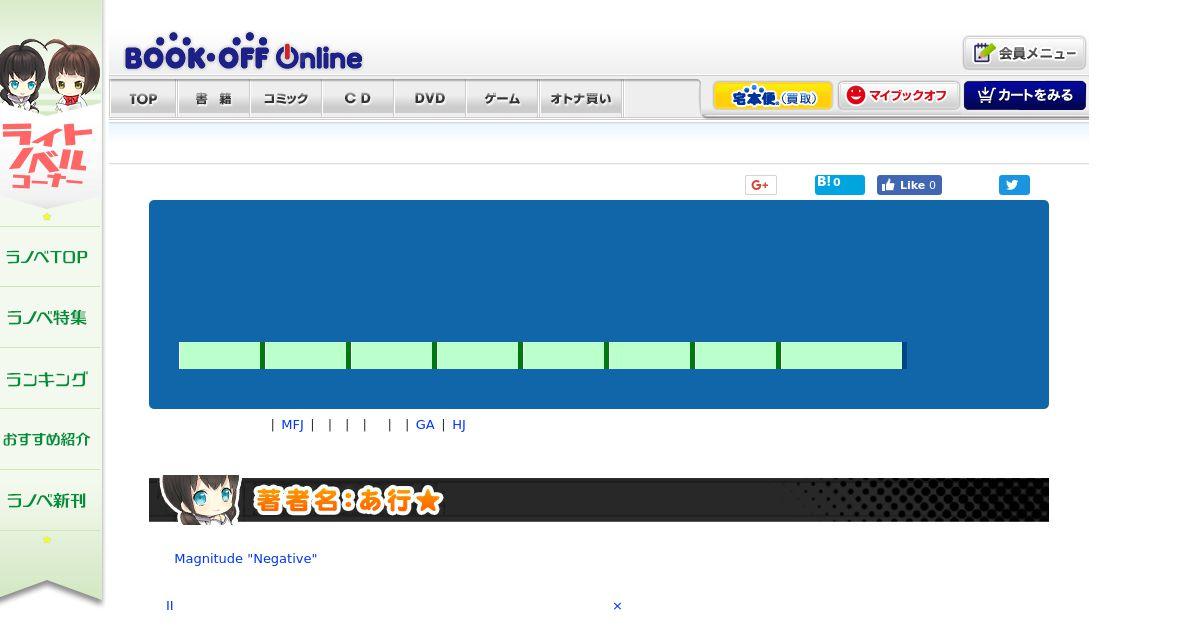Open the CD tab

pyautogui.click(x=358, y=99)
